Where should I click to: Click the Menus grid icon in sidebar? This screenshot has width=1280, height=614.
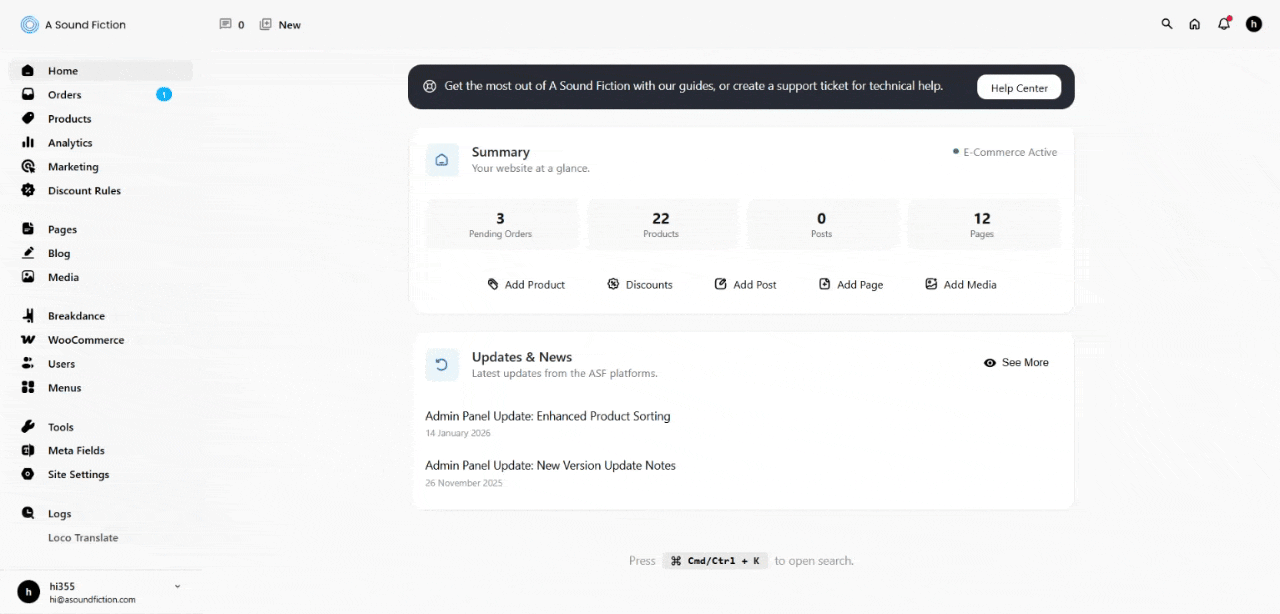click(x=28, y=387)
